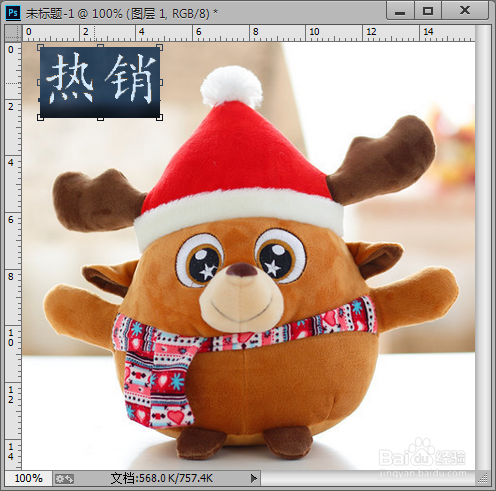Click the status bar export icon
The image size is (496, 491).
(64, 479)
